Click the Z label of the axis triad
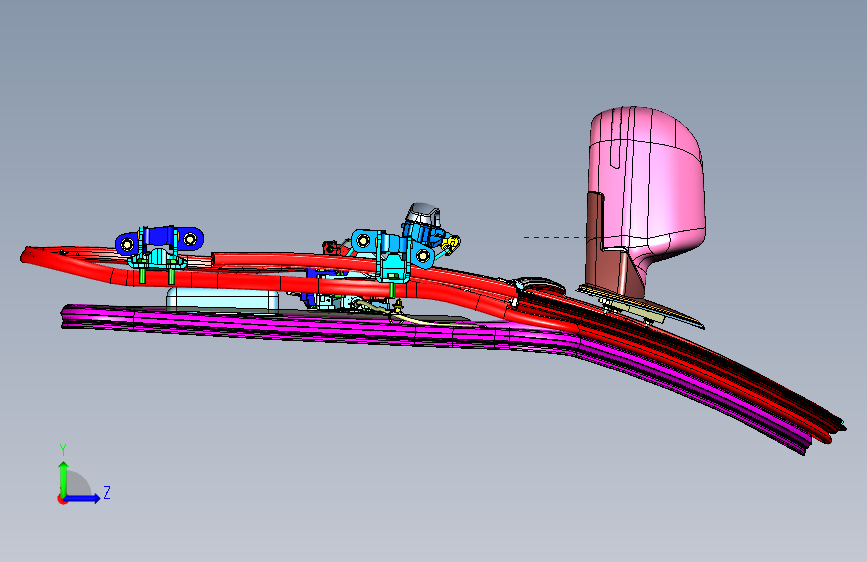867x562 pixels. coord(107,492)
